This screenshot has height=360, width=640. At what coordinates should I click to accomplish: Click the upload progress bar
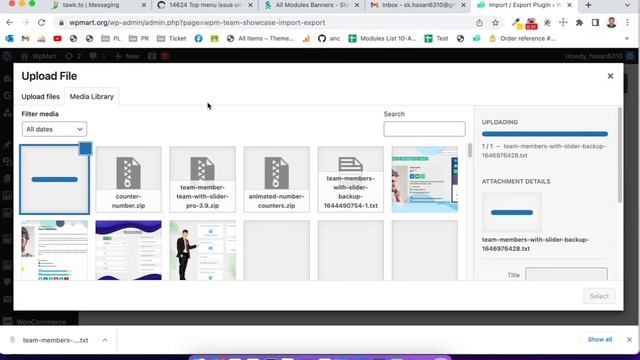pos(544,134)
